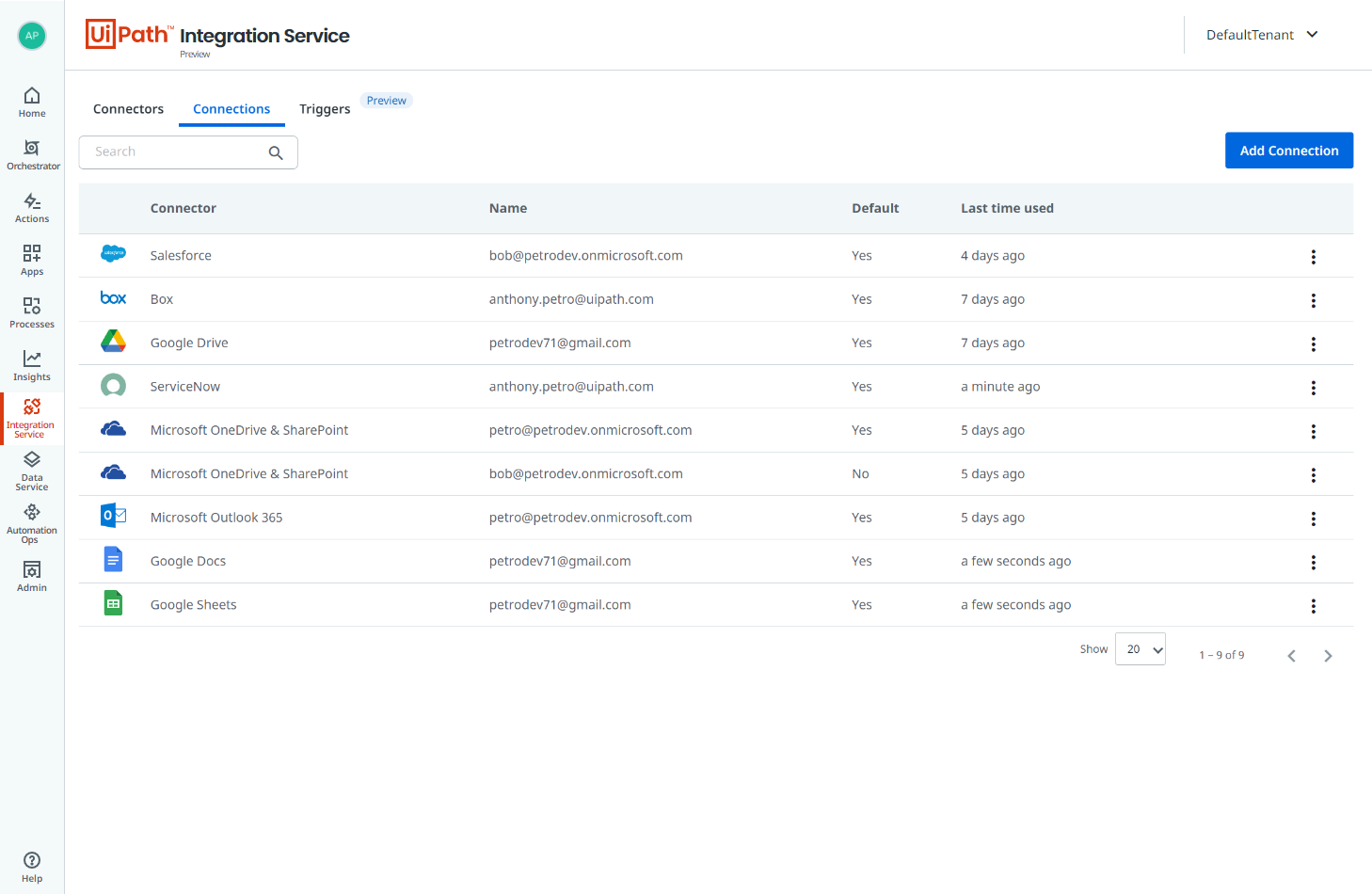Click the Microsoft Outlook 365 name
Image resolution: width=1372 pixels, height=894 pixels.
click(x=216, y=517)
